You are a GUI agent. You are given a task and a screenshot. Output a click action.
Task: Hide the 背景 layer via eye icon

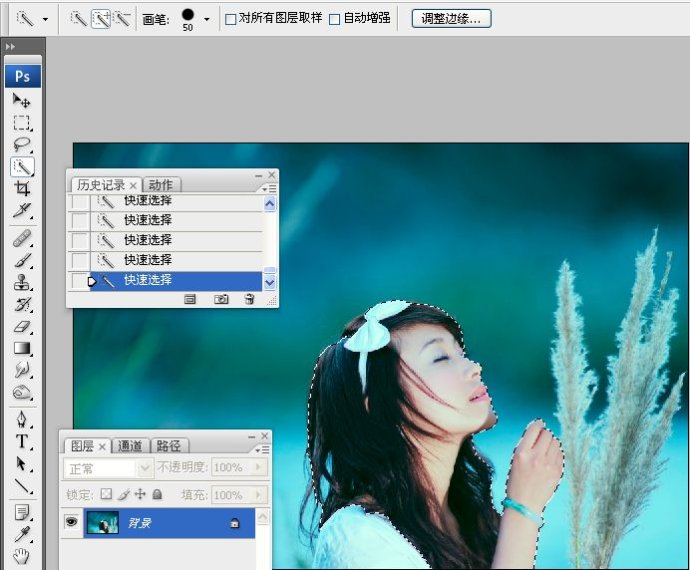pyautogui.click(x=70, y=522)
